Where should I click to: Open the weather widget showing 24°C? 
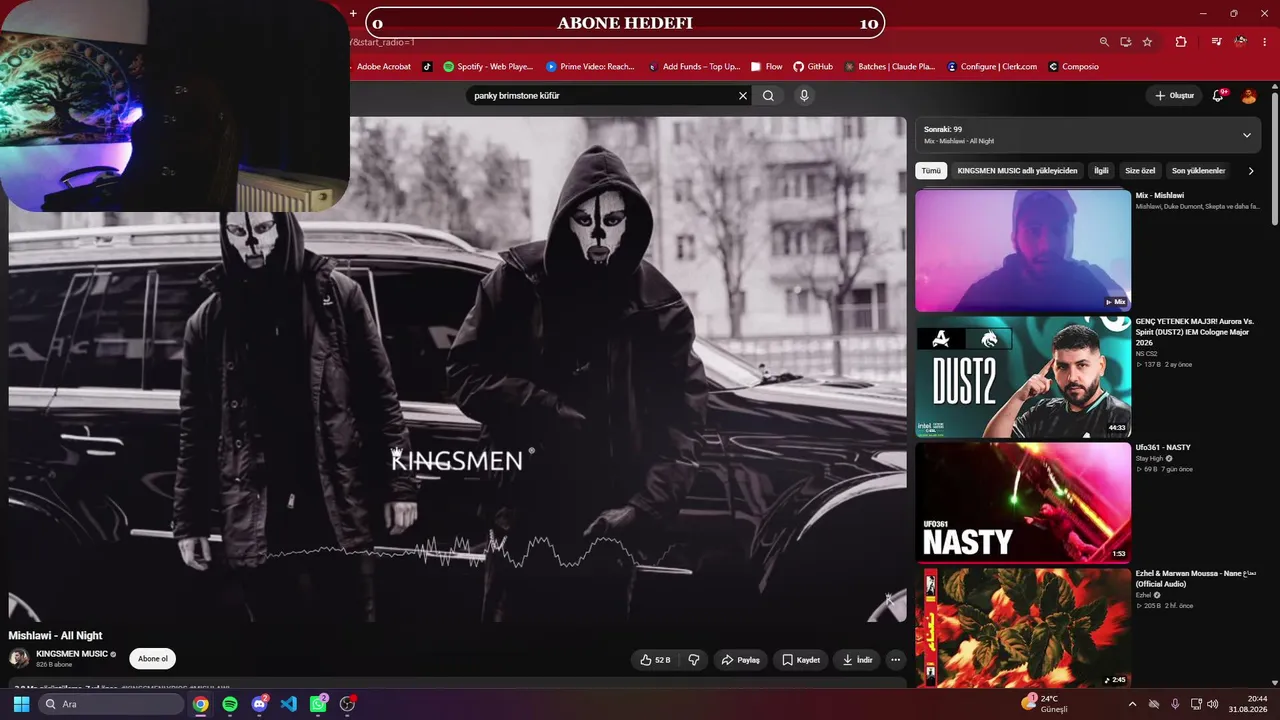coord(1045,704)
